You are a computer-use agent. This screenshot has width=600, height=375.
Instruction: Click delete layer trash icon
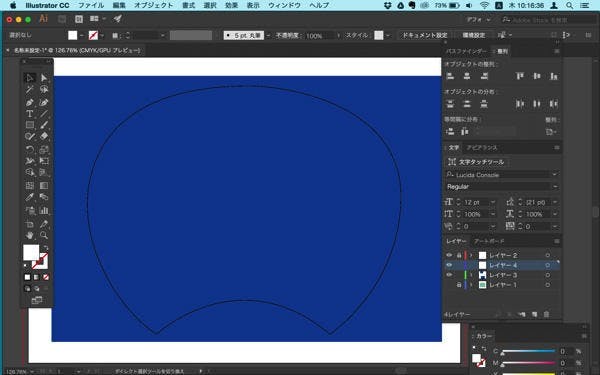(546, 315)
